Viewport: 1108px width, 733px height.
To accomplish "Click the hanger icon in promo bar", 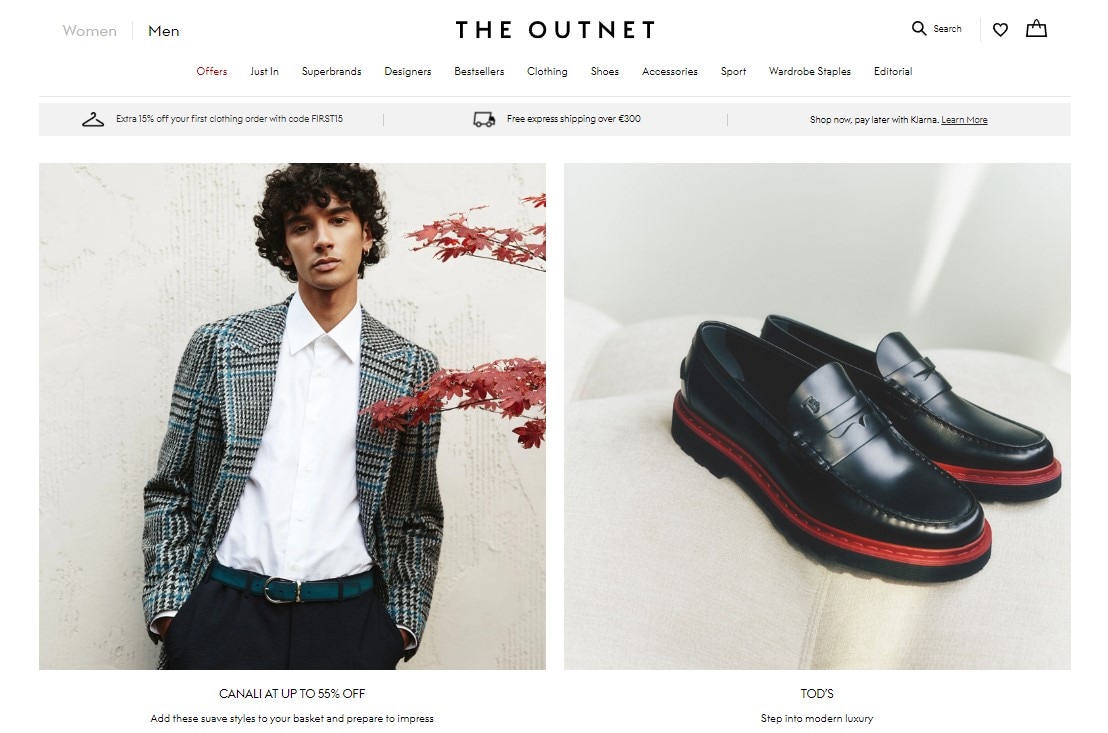I will point(93,119).
